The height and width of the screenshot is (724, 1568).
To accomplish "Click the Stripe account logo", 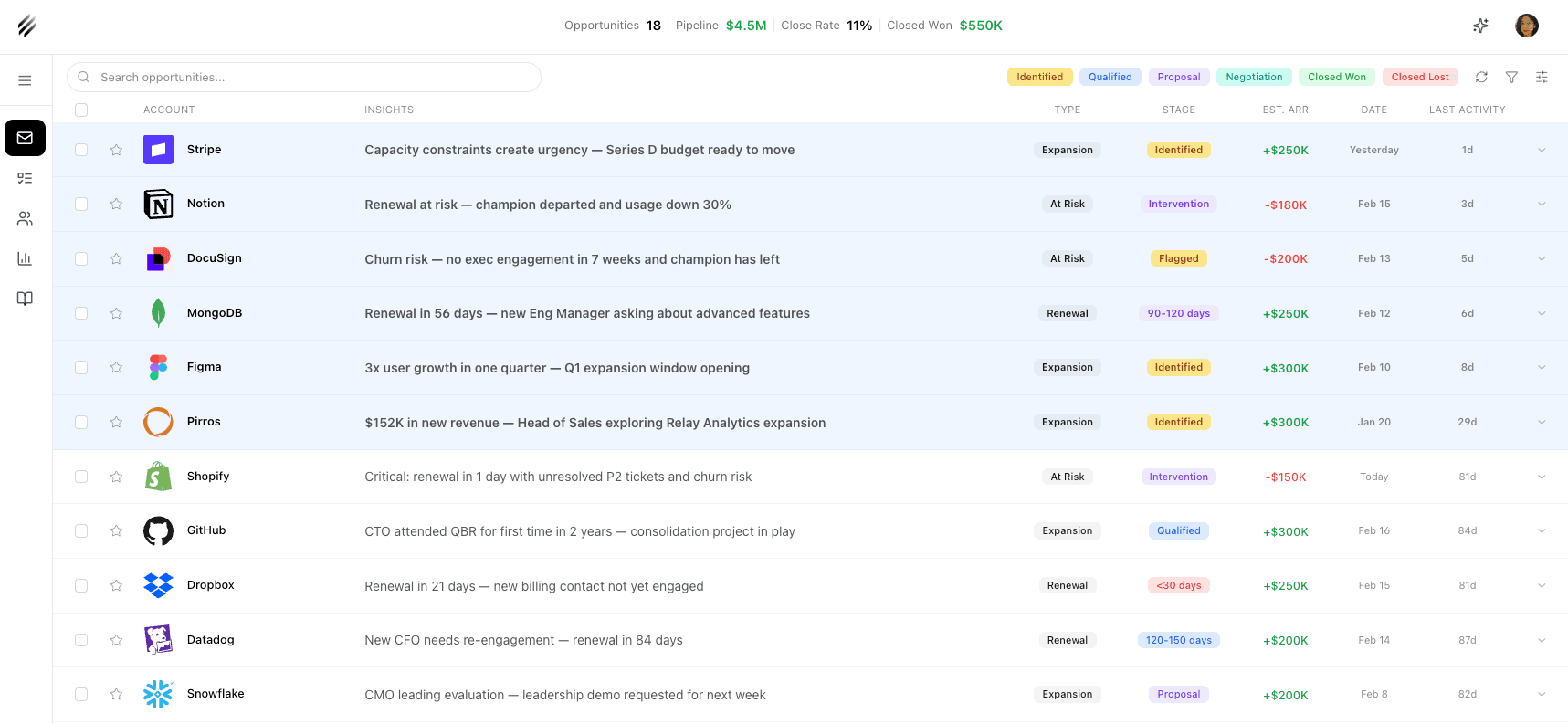I will tap(158, 150).
